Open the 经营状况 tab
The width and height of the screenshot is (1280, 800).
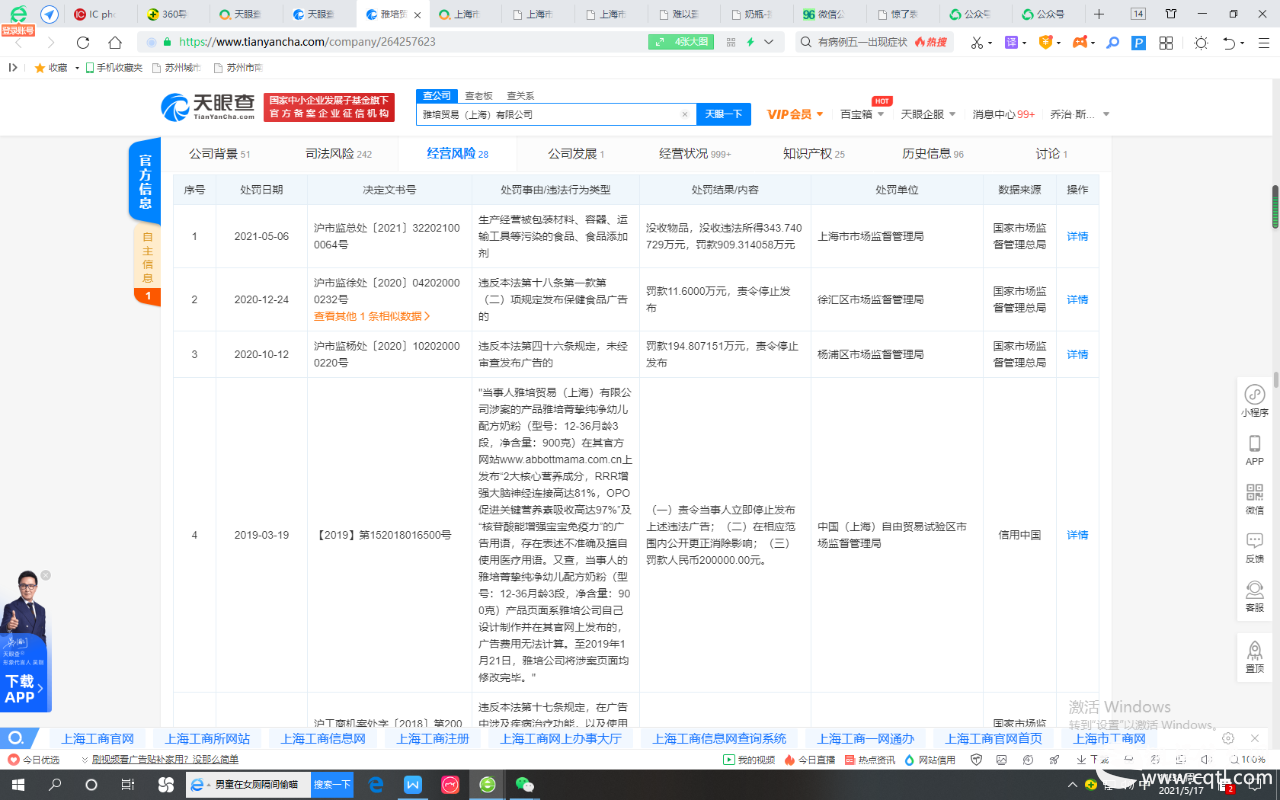click(x=695, y=154)
